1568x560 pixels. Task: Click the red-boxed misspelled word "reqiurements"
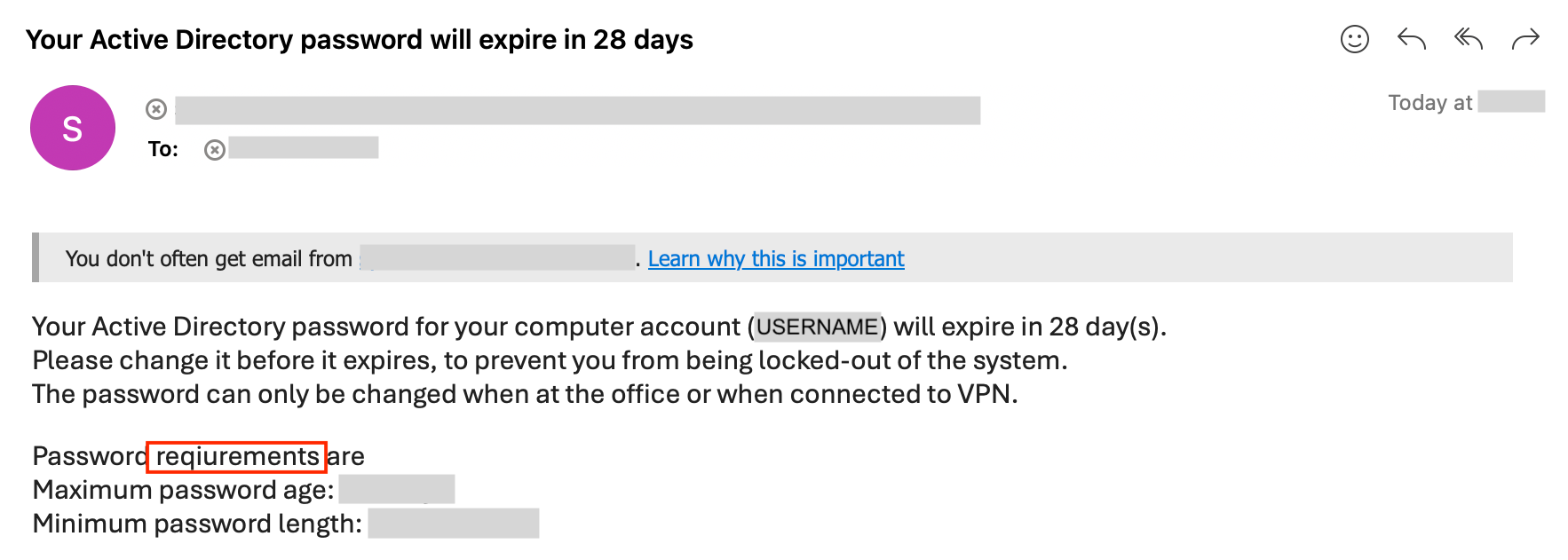(237, 456)
